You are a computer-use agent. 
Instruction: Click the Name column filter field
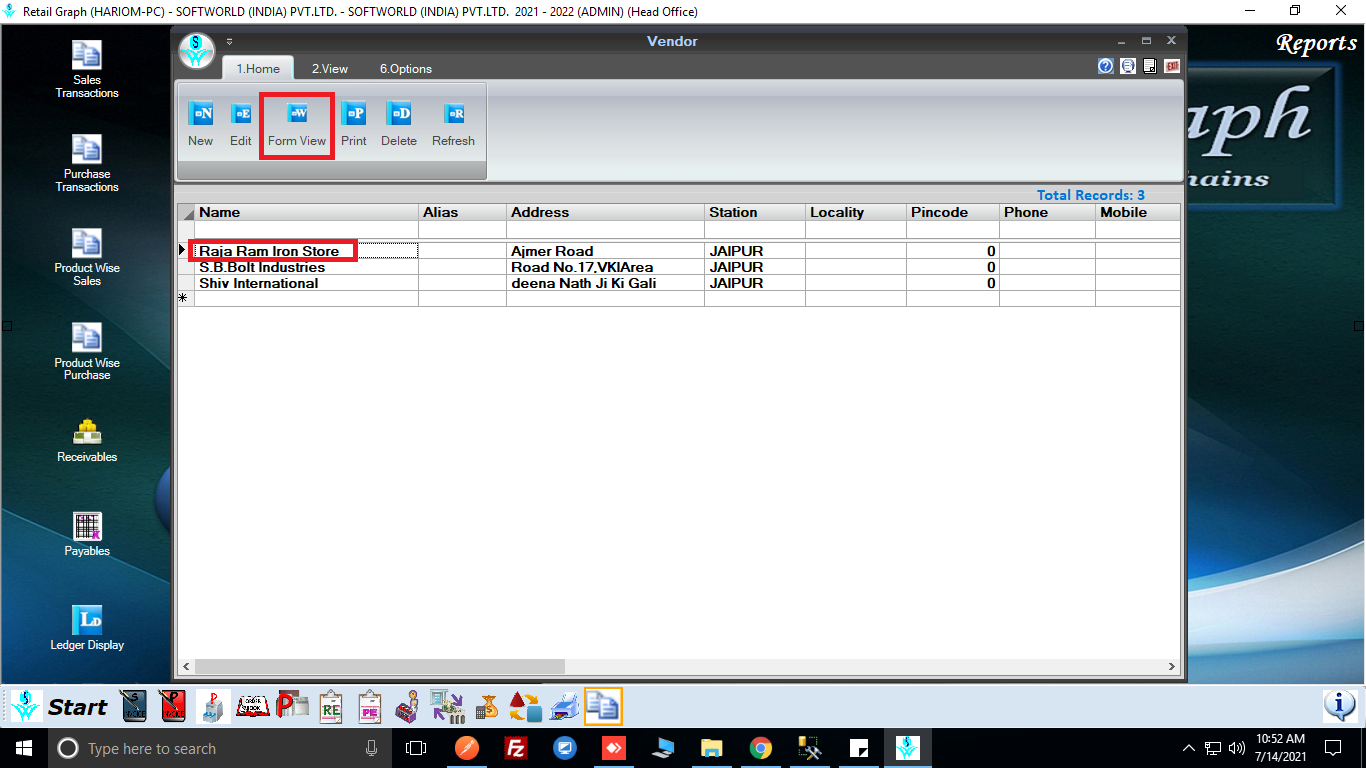coord(306,230)
